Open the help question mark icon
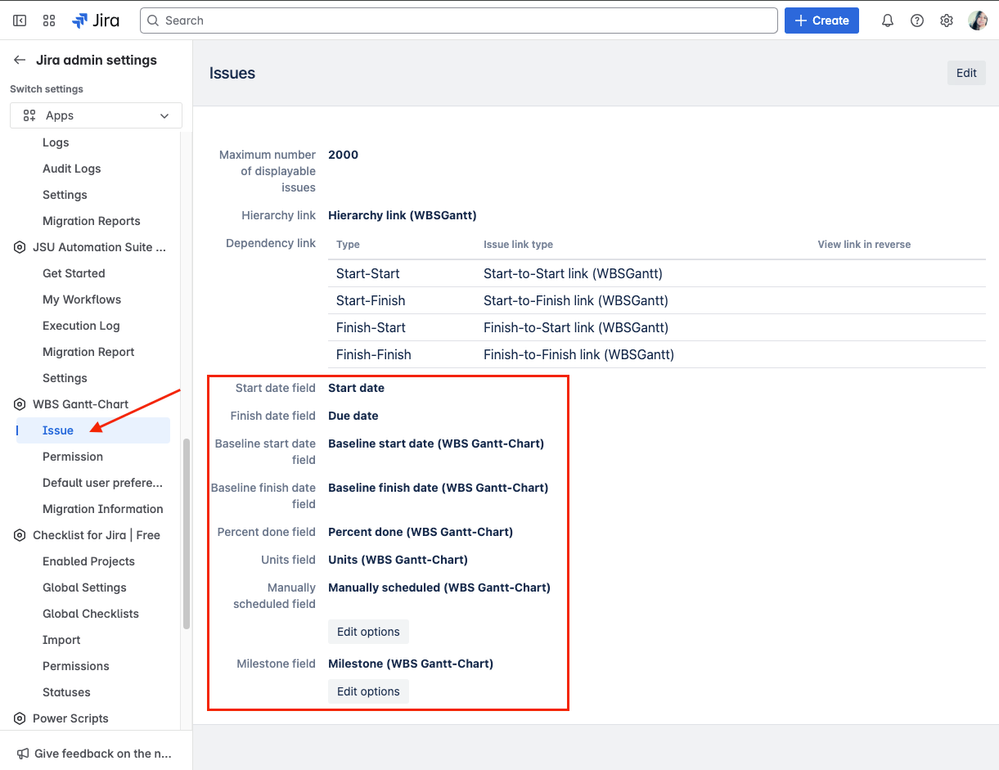The image size is (999, 770). coord(917,20)
